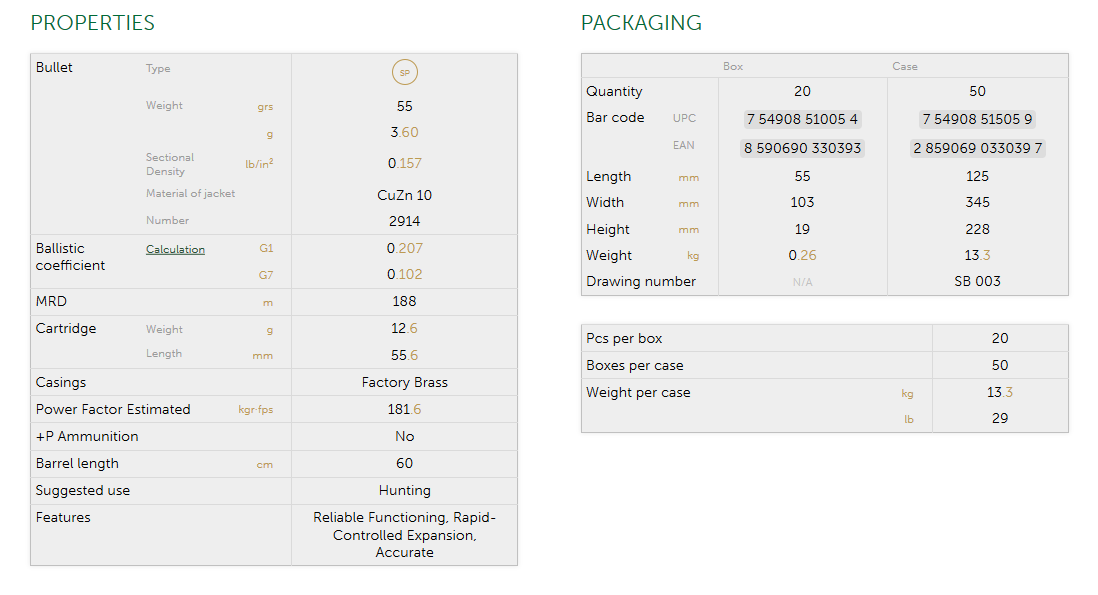
Task: Select the Box UPC bar code value
Action: [802, 119]
